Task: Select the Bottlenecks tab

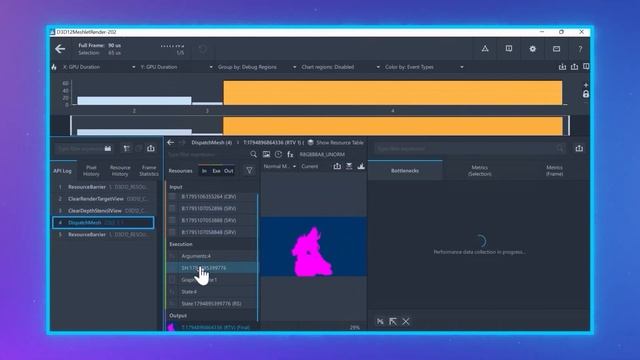Action: coord(405,171)
